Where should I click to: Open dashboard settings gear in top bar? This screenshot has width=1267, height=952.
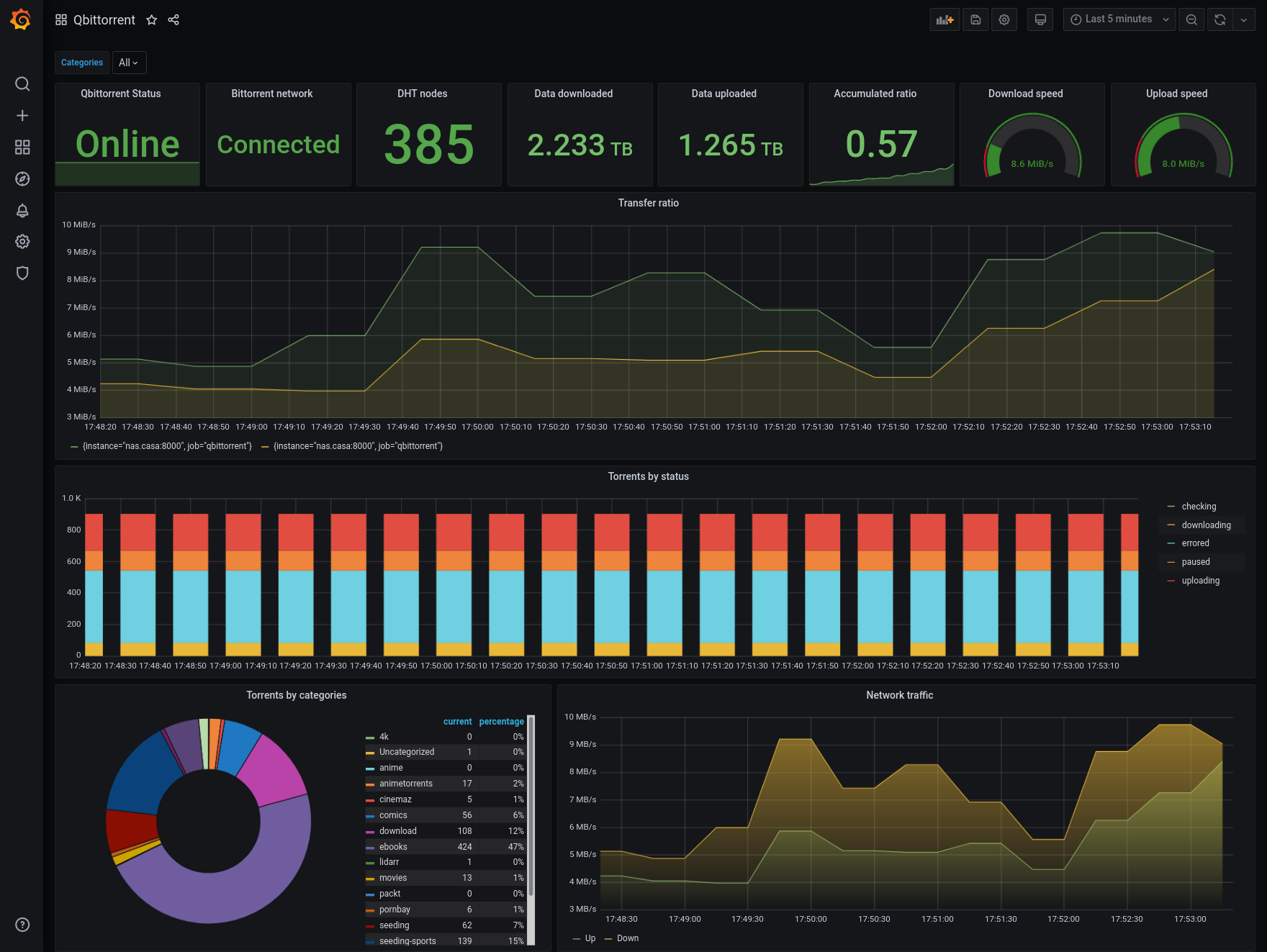(x=1004, y=19)
